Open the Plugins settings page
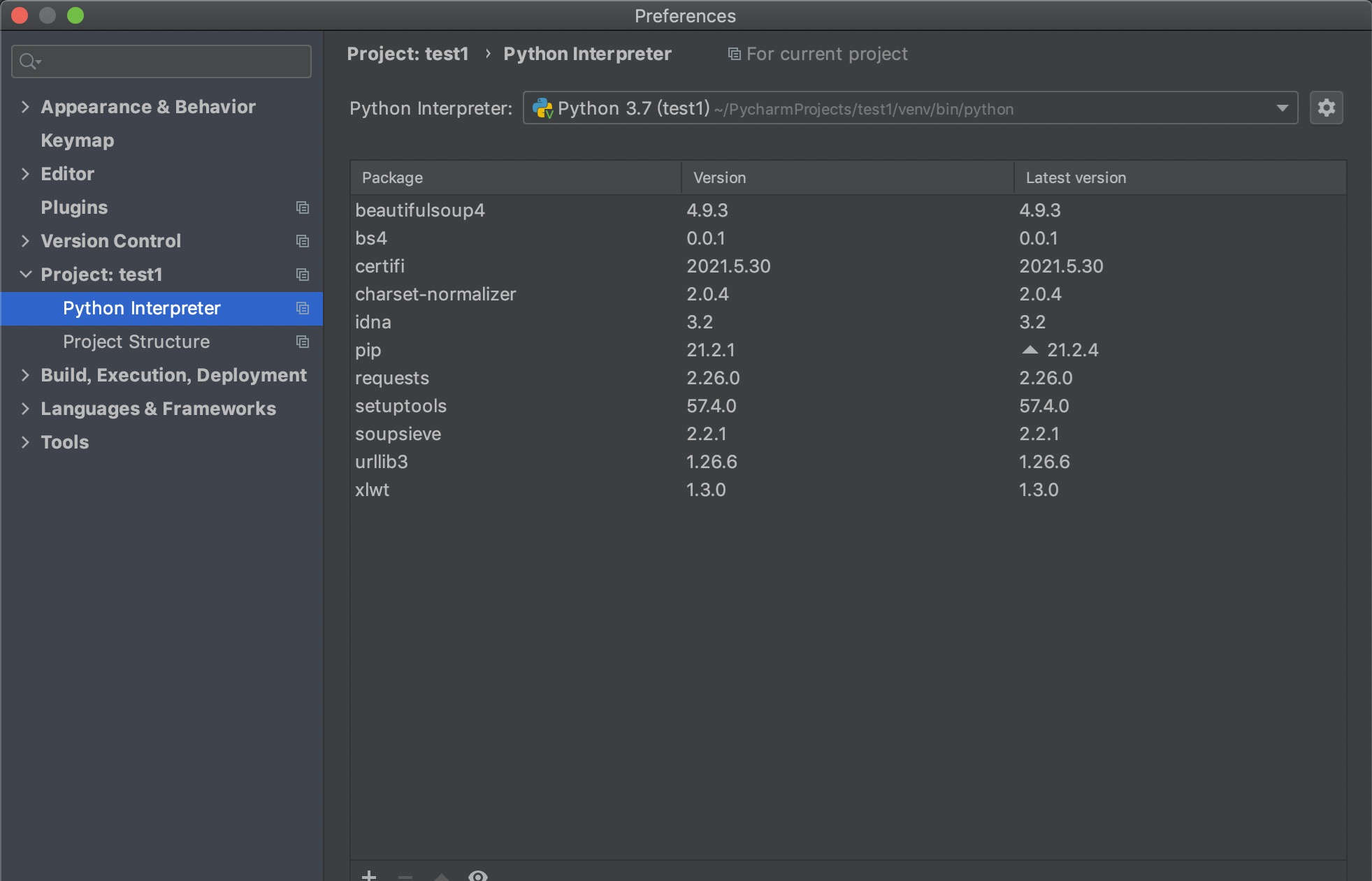 74,207
